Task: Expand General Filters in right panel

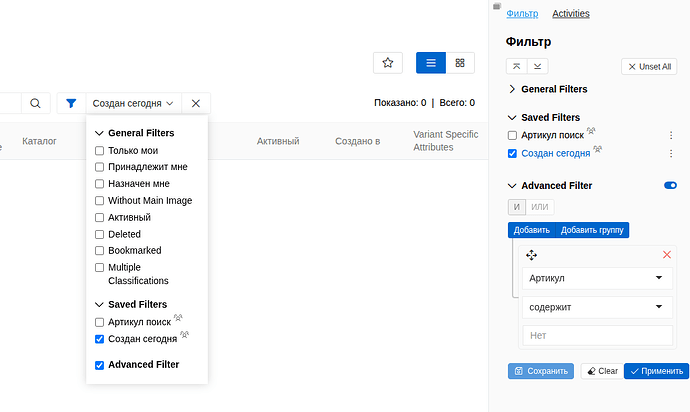Action: (x=512, y=89)
